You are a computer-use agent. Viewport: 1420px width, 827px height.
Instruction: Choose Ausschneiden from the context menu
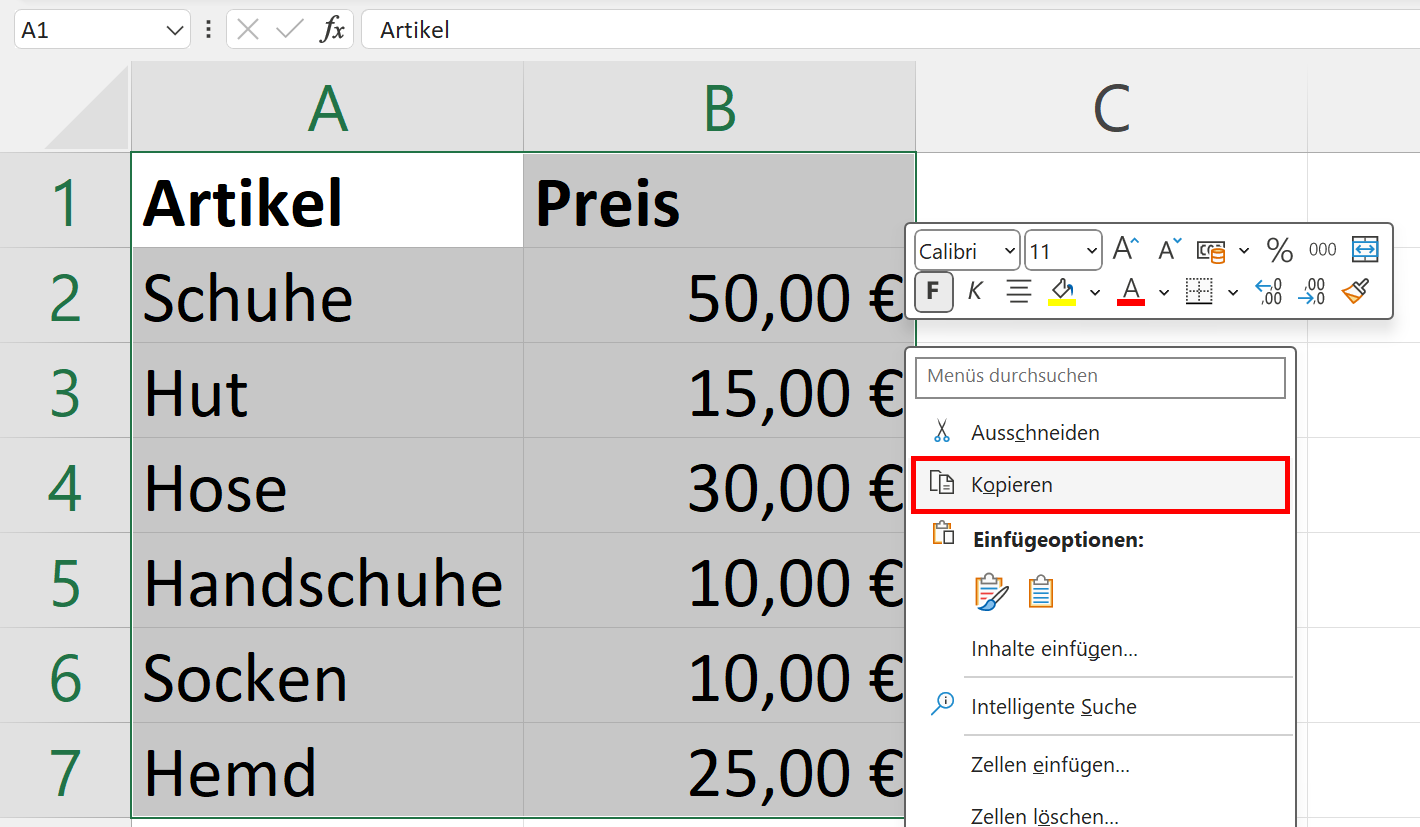tap(1100, 433)
